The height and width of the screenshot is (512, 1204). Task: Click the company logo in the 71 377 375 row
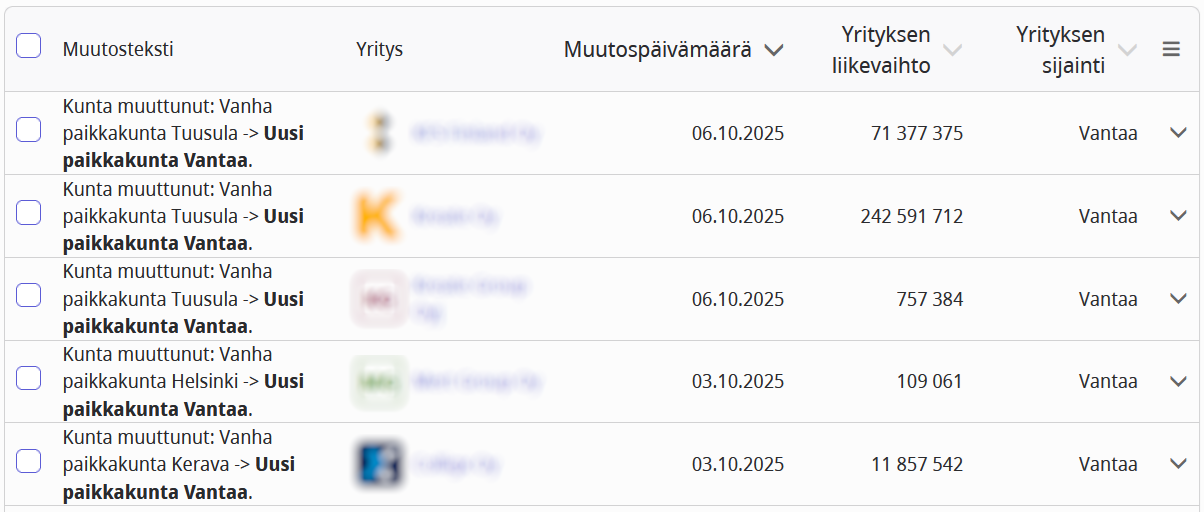click(x=378, y=133)
